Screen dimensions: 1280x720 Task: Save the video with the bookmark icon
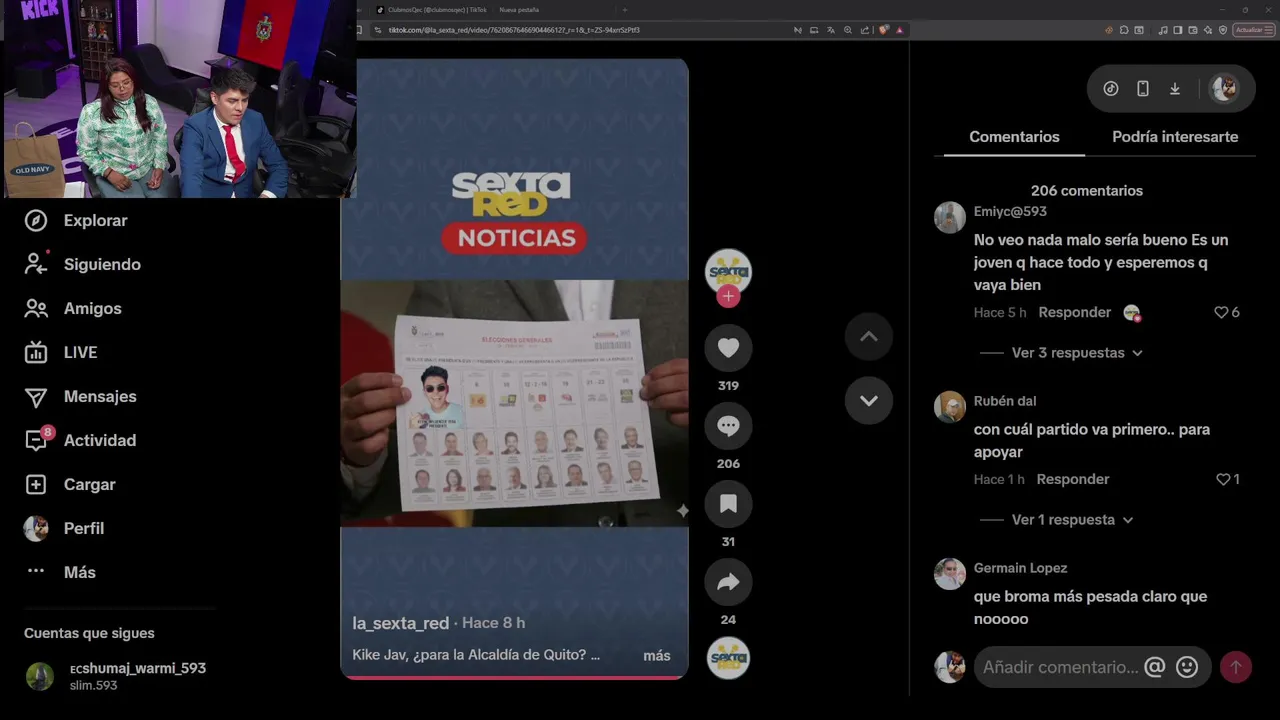pyautogui.click(x=728, y=504)
